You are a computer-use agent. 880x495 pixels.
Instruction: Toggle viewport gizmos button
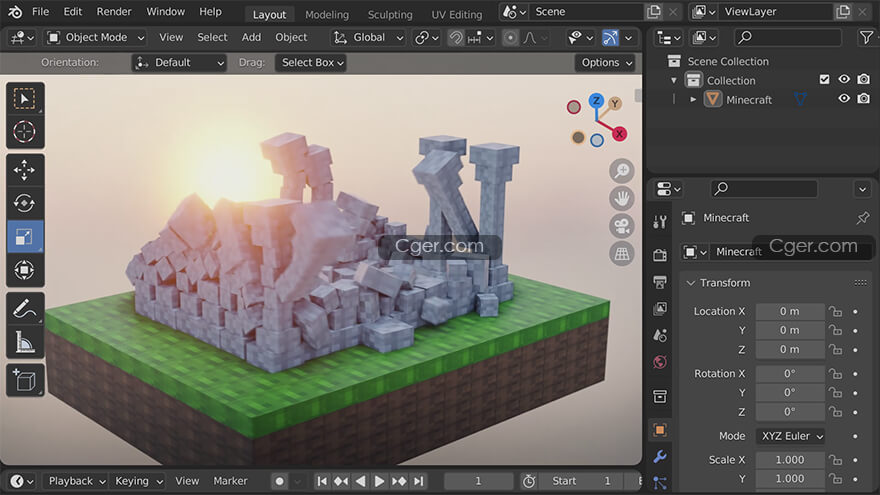pyautogui.click(x=610, y=38)
